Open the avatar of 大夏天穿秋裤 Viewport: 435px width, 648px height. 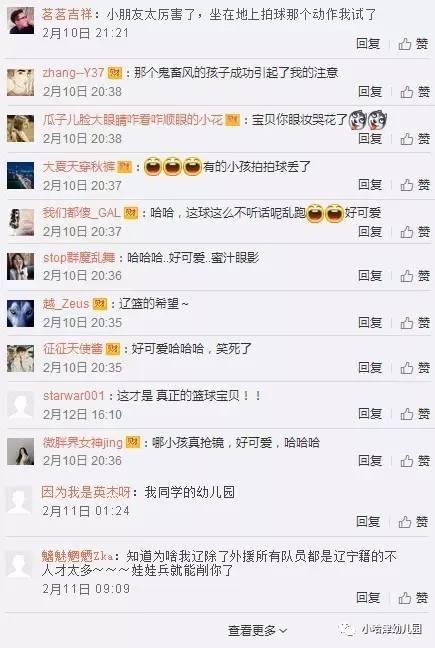tap(21, 175)
